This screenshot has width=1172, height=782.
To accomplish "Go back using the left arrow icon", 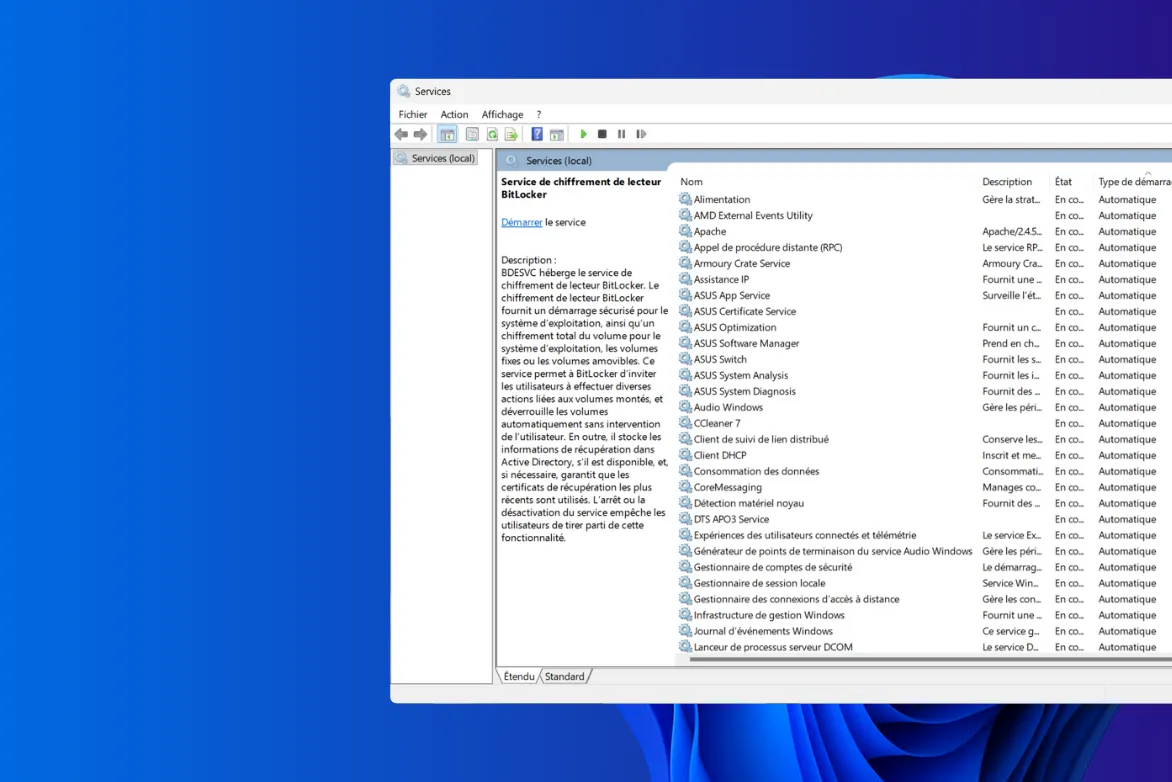I will [402, 133].
